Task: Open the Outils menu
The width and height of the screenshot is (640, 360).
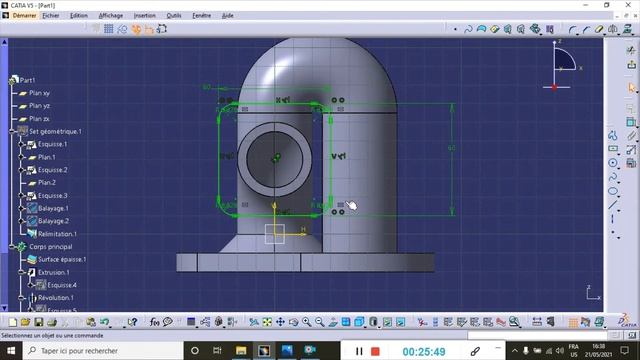Action: coord(174,16)
